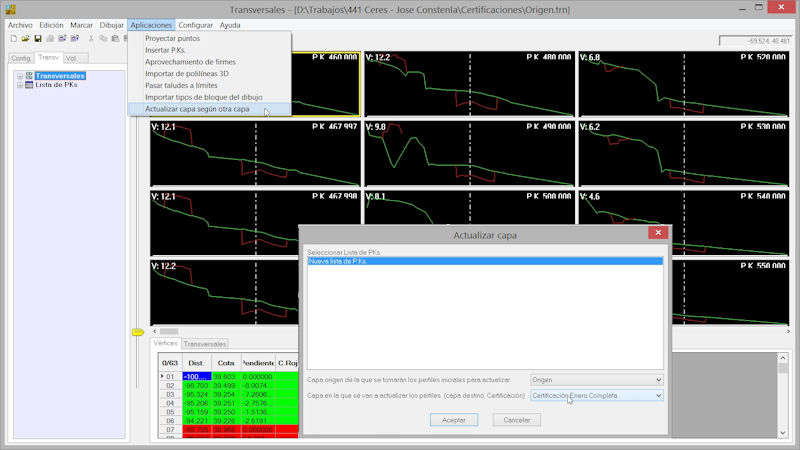The width and height of the screenshot is (800, 450).
Task: Click the Cut scissors toolbar icon
Action: click(91, 38)
